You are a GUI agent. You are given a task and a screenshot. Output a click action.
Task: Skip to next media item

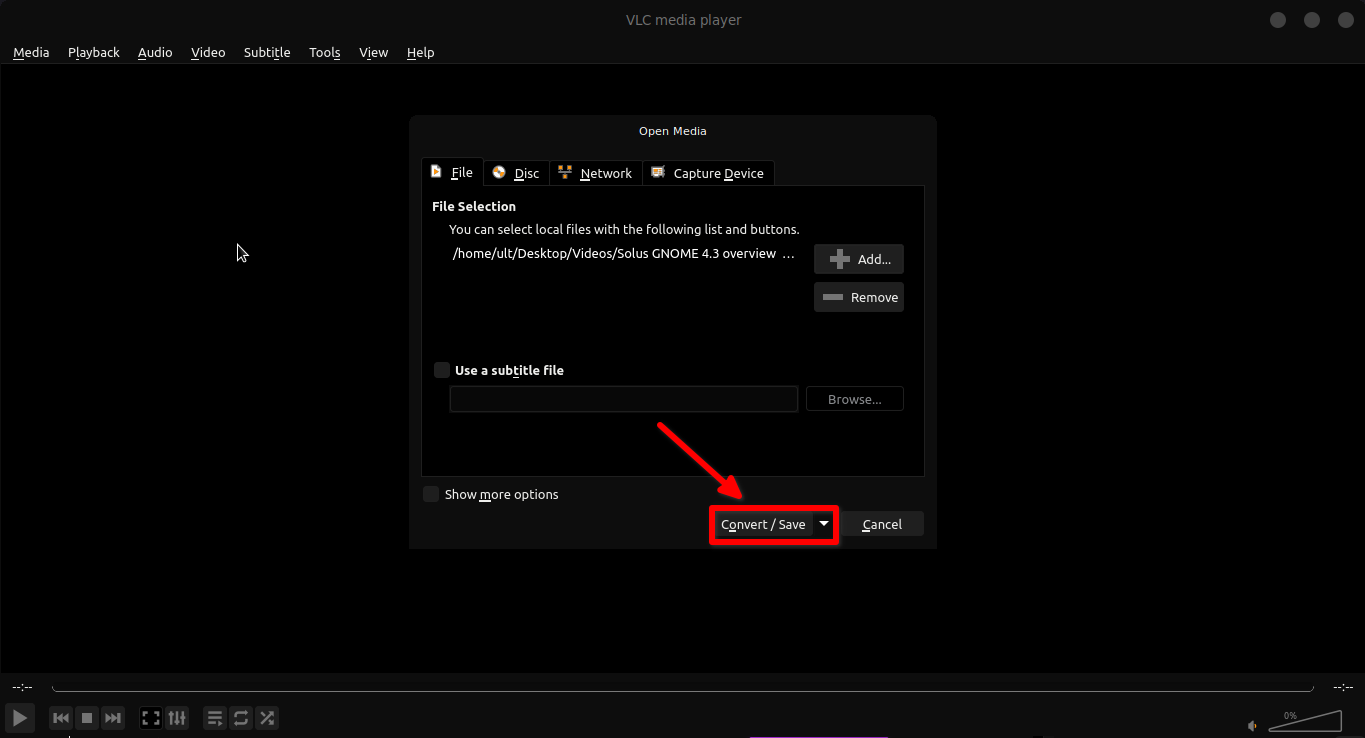[113, 718]
